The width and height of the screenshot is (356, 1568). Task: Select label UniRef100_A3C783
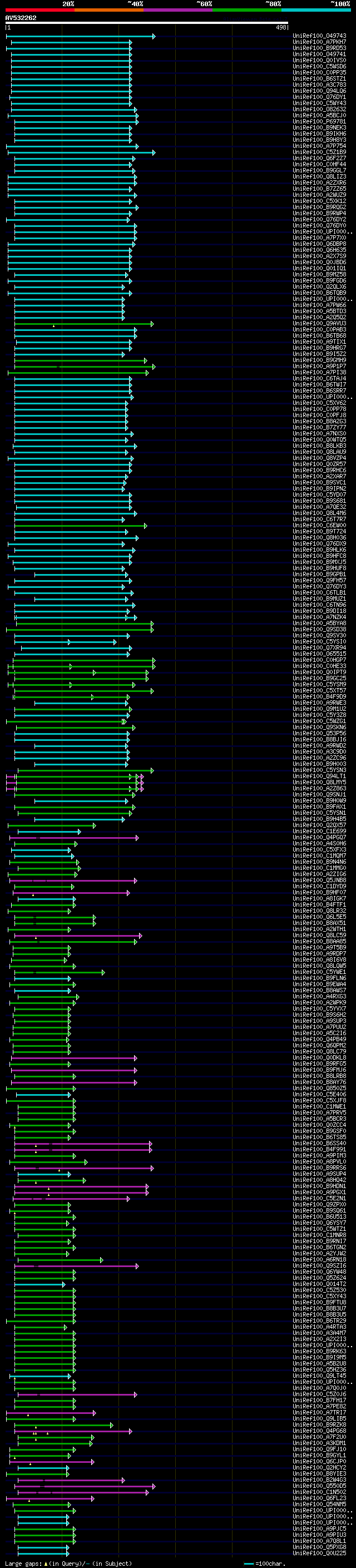[x=319, y=85]
